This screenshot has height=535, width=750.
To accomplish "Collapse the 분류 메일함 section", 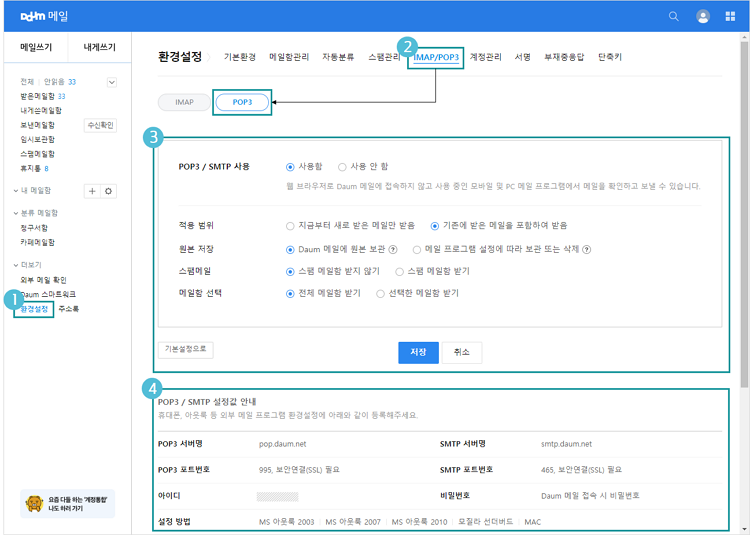I will click(16, 213).
